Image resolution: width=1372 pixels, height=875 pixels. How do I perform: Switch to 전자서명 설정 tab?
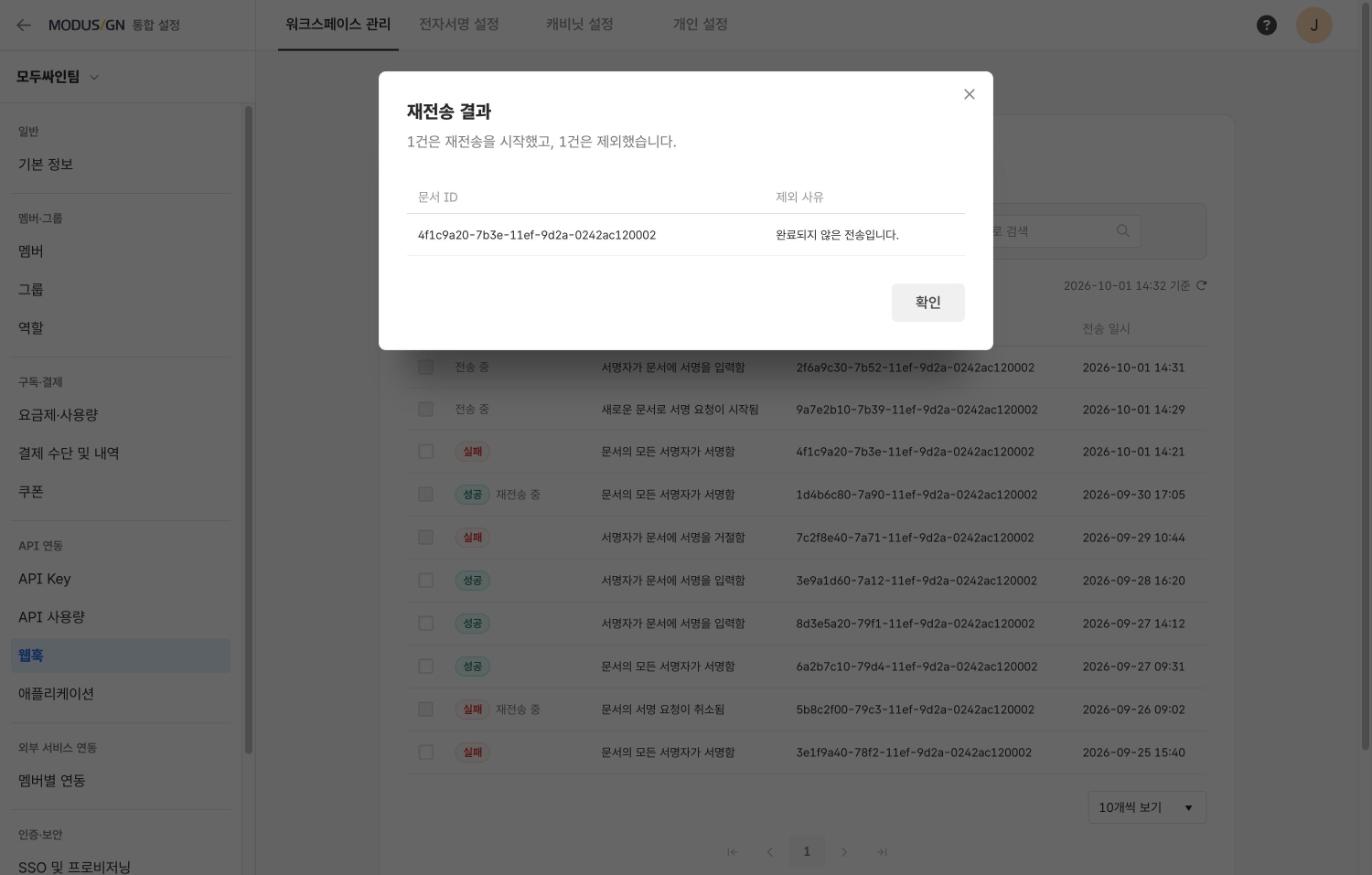tap(459, 24)
